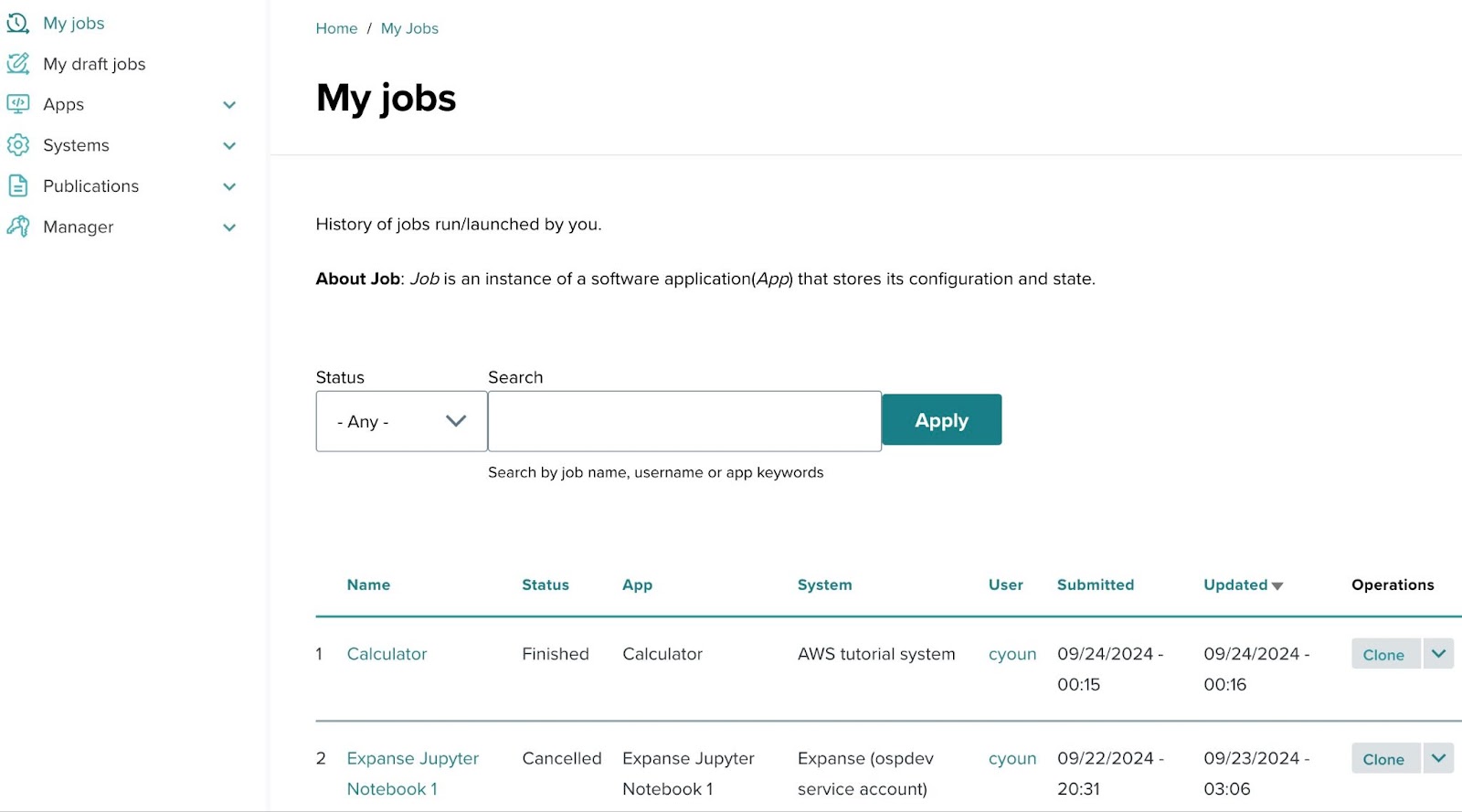Click the Systems gear icon in sidebar
The image size is (1462, 812).
(x=18, y=145)
